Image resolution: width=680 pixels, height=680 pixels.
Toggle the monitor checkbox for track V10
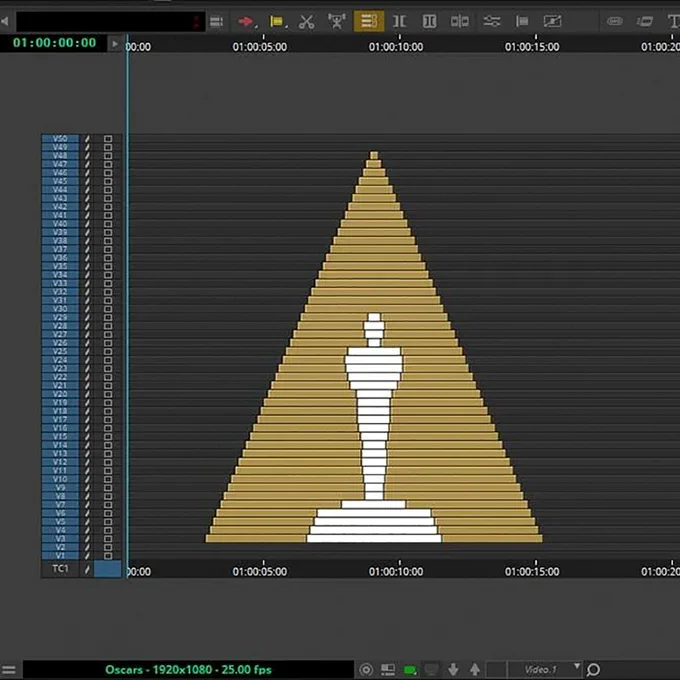click(108, 479)
